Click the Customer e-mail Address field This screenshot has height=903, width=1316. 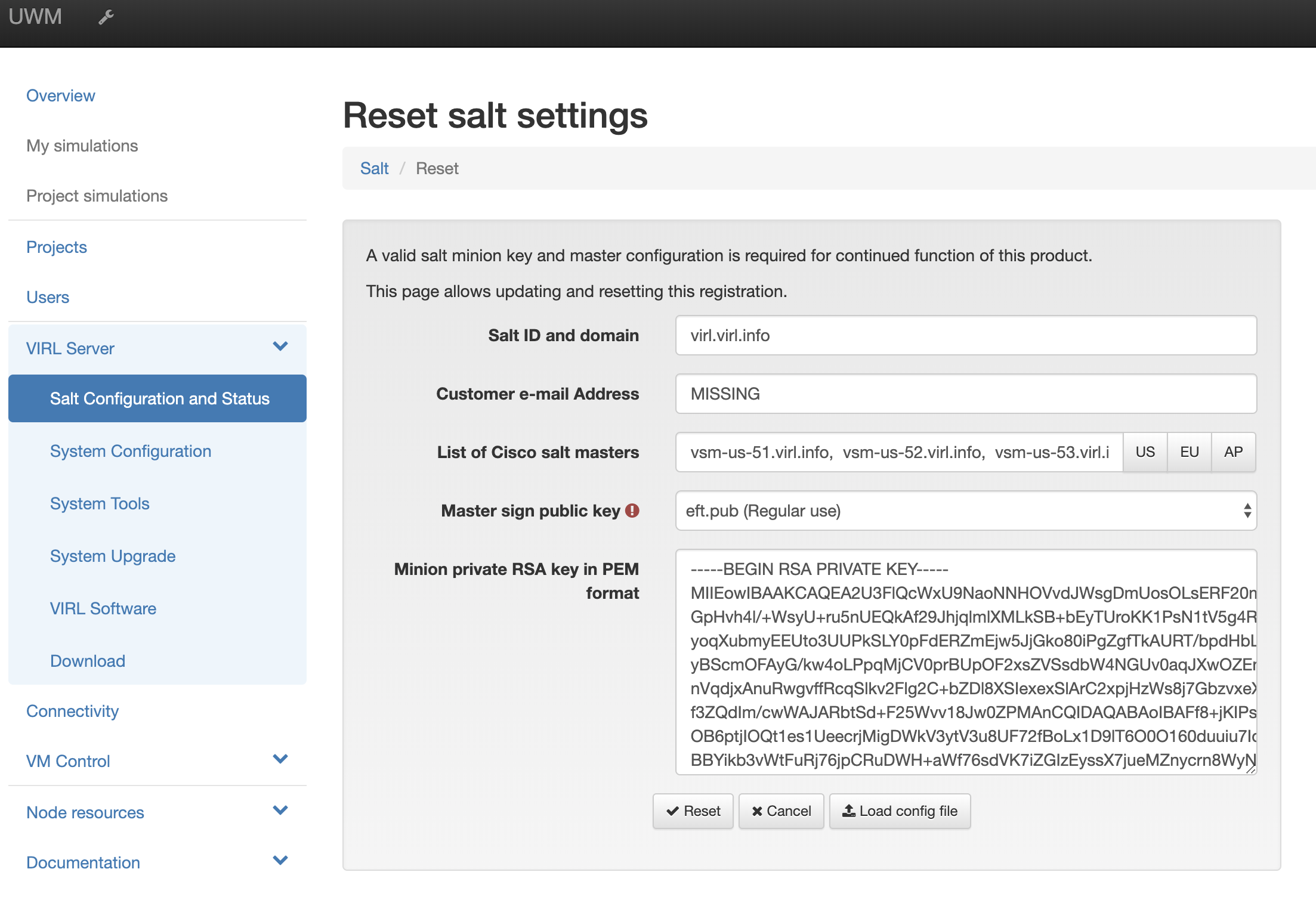[965, 394]
